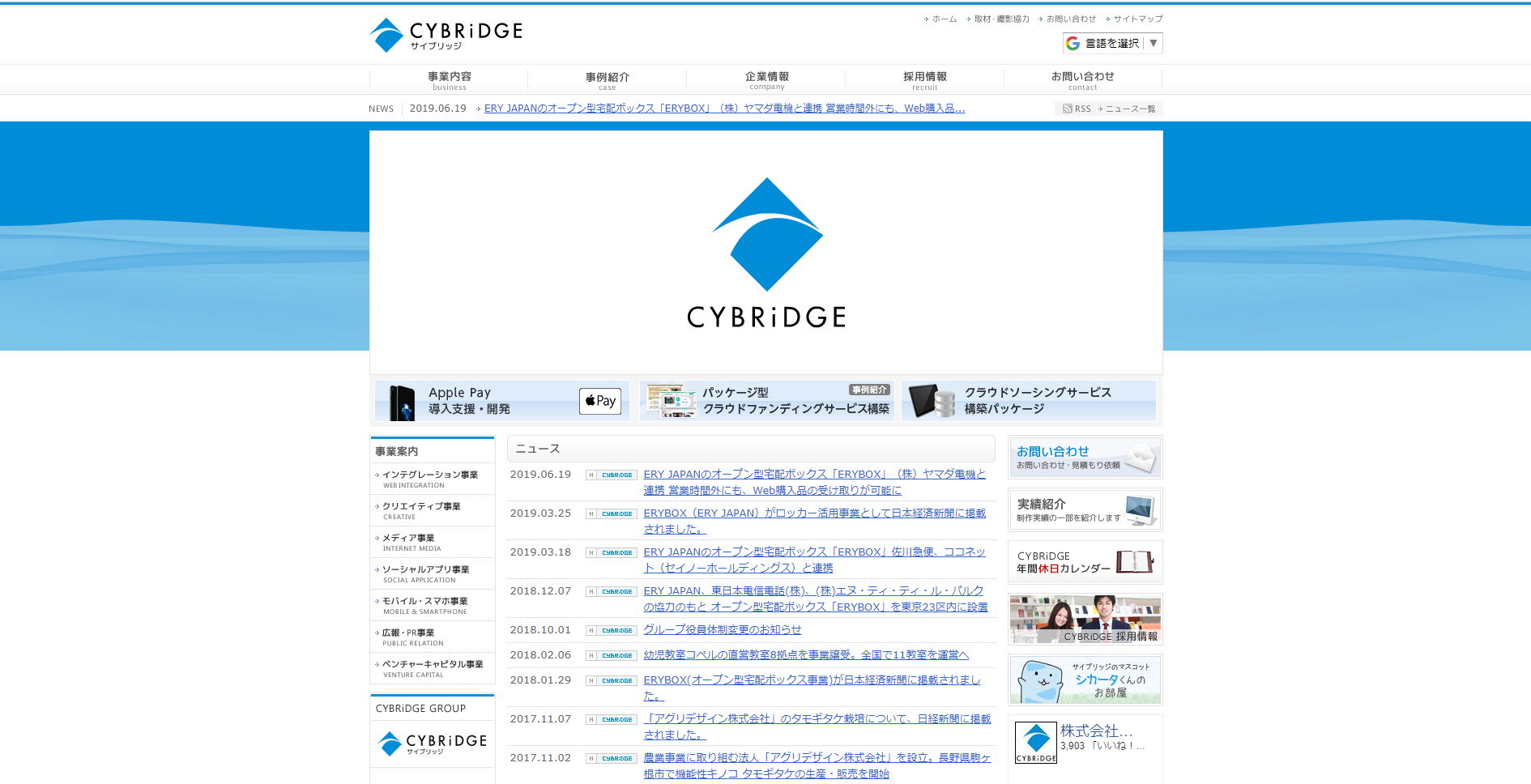Open 農業事業 アグリデザイン設立 article

817,765
